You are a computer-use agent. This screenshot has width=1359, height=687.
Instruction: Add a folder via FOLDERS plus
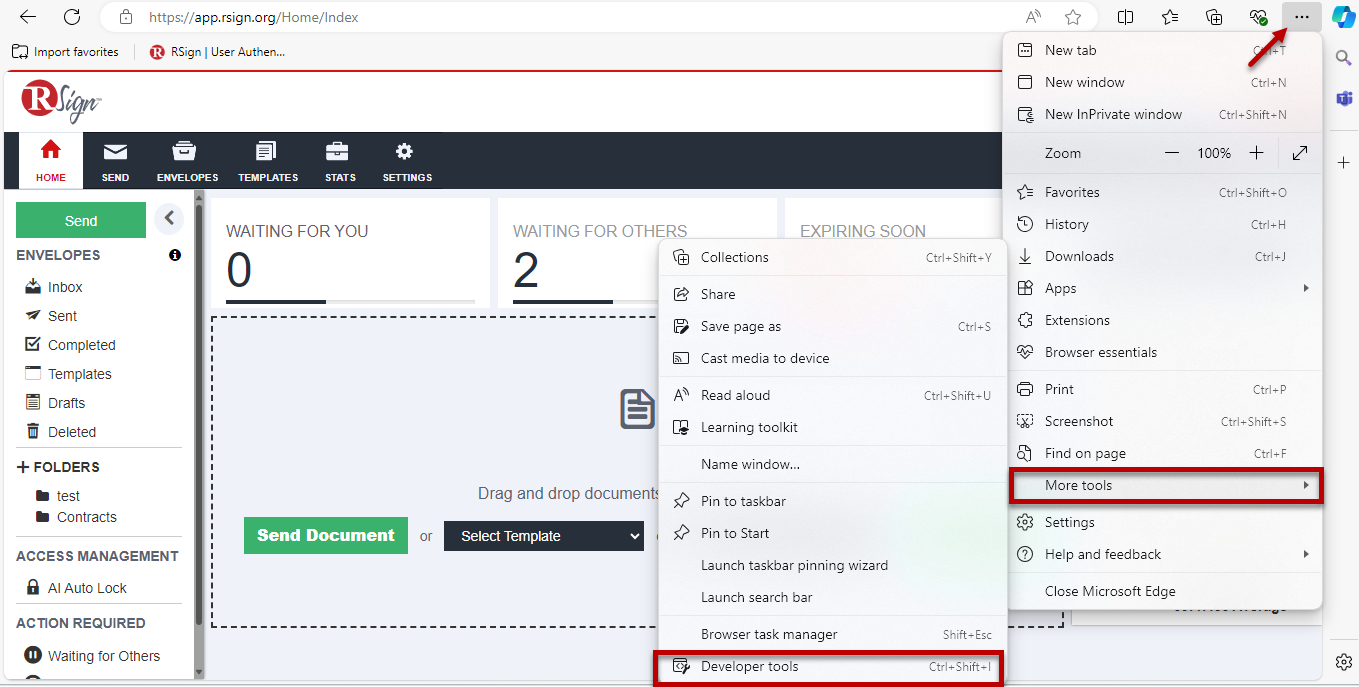[23, 467]
